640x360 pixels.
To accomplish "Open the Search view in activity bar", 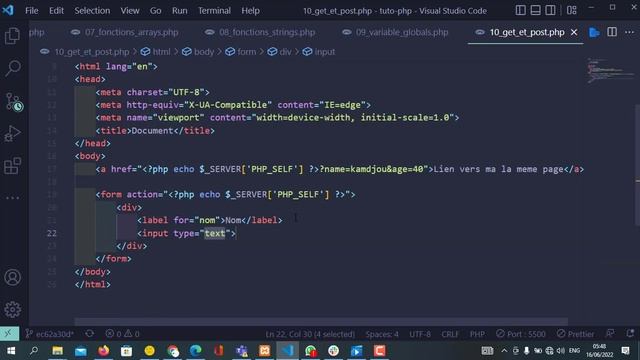I will 12,68.
